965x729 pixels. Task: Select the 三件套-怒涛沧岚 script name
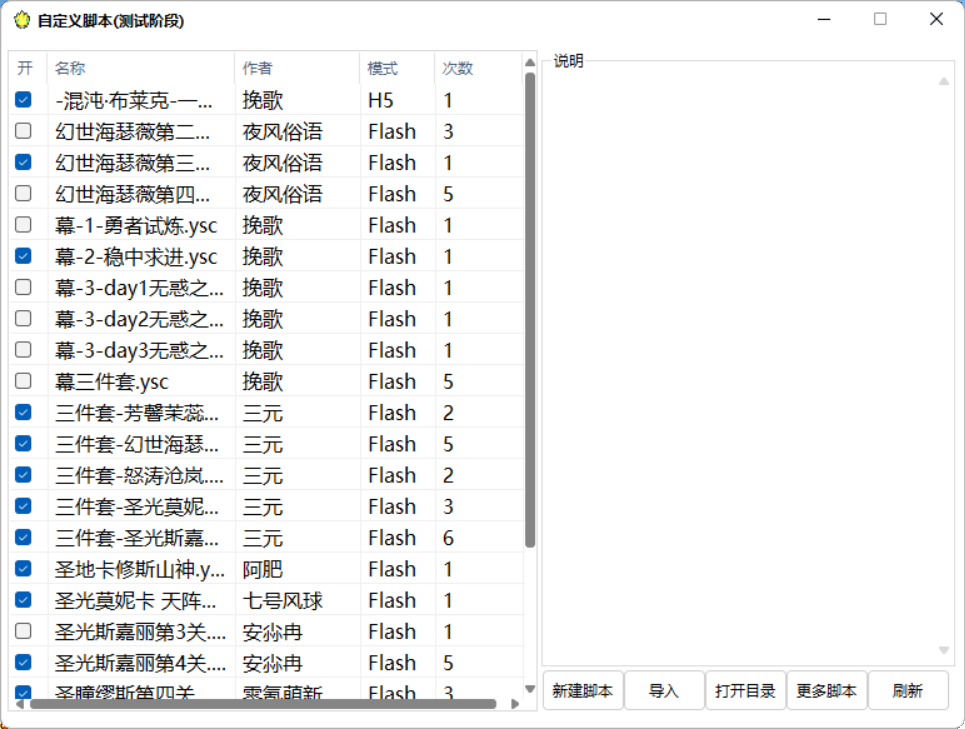point(139,475)
